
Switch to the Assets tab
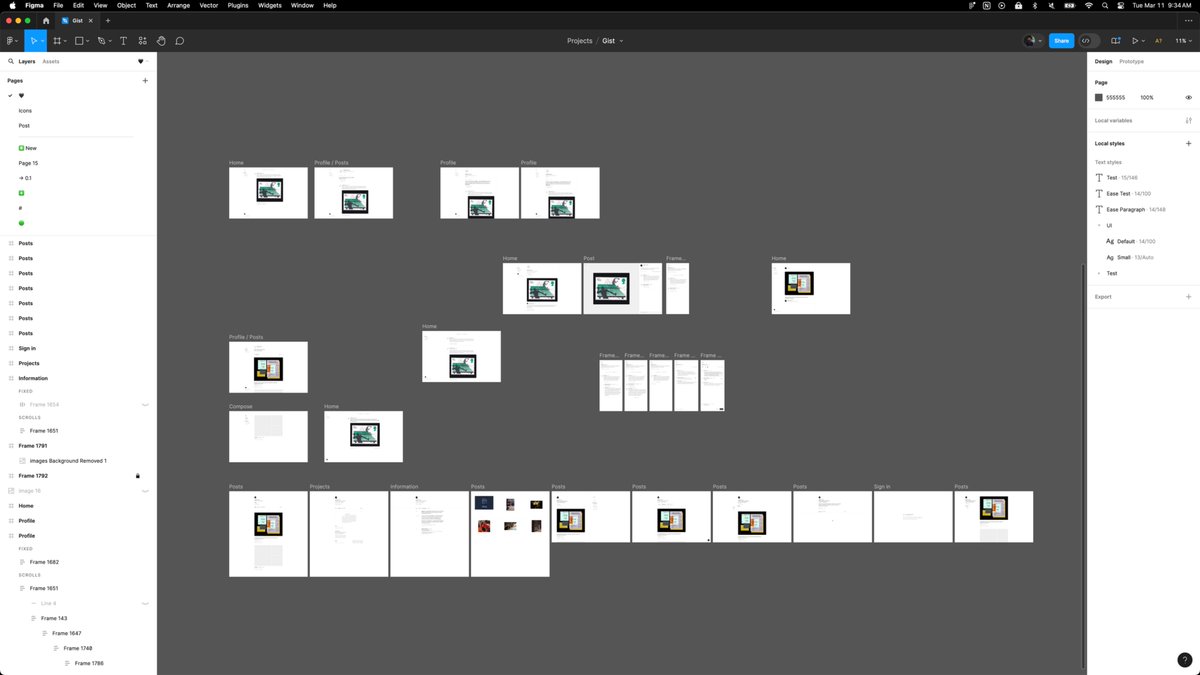pos(50,61)
